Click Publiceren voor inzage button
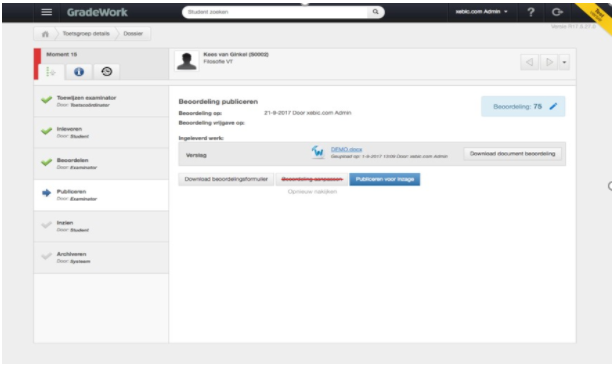 coord(384,179)
